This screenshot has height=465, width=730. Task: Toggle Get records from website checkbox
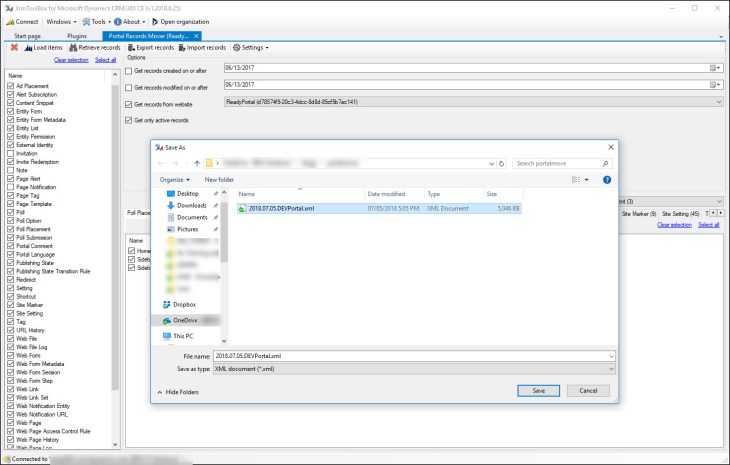point(129,105)
